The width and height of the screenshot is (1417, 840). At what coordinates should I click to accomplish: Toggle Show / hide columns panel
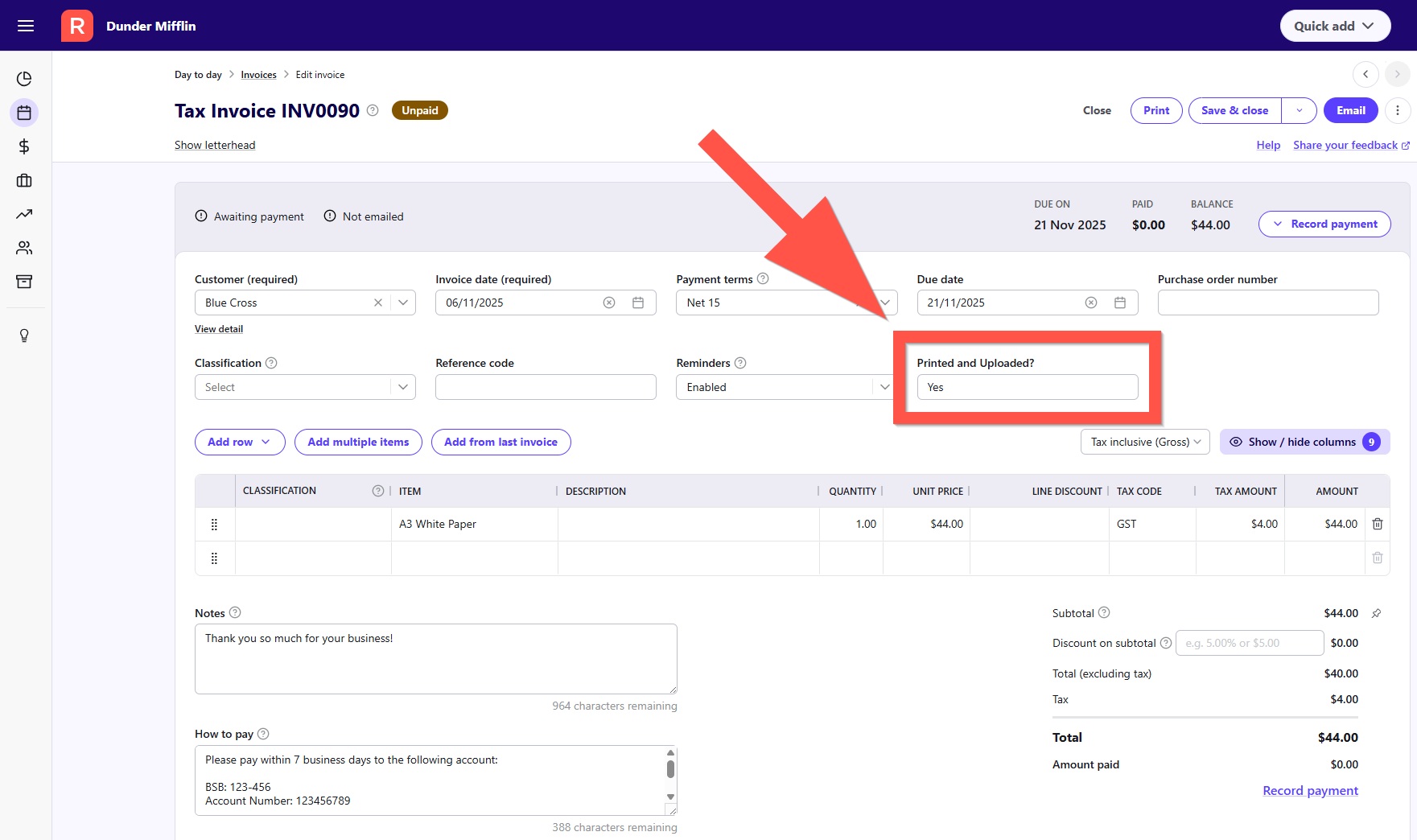[x=1304, y=442]
